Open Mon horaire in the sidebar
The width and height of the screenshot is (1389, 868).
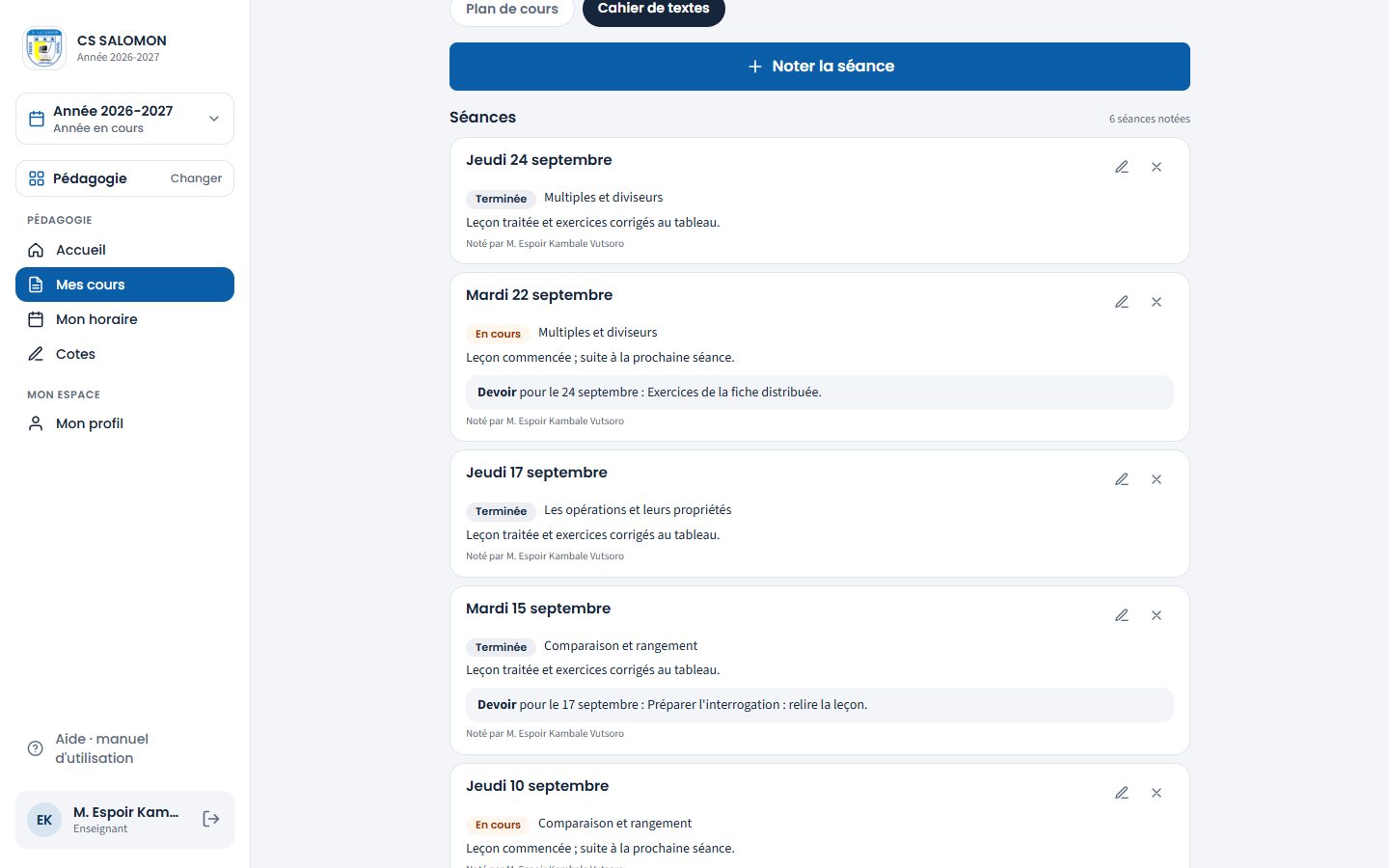[x=124, y=319]
